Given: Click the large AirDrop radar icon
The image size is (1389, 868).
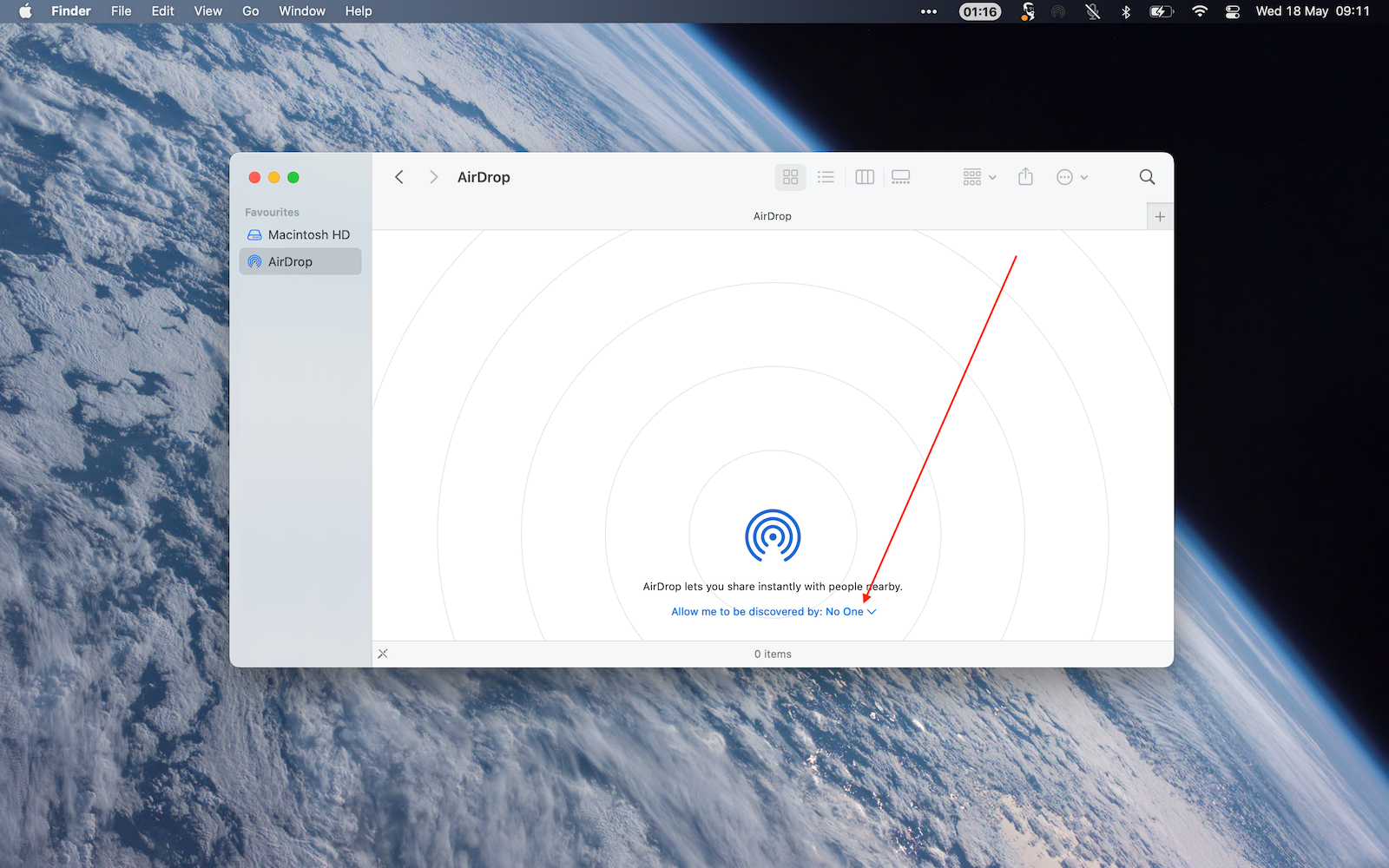Looking at the screenshot, I should 773,536.
